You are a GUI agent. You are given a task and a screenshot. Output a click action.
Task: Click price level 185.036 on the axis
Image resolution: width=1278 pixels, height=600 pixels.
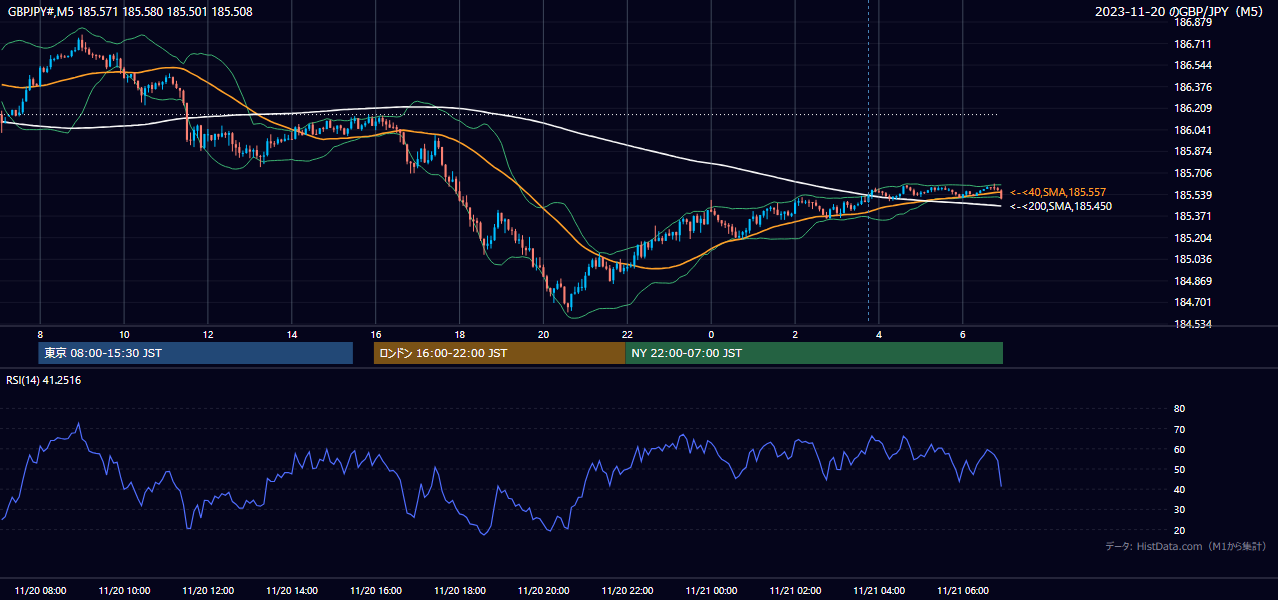tap(1193, 259)
